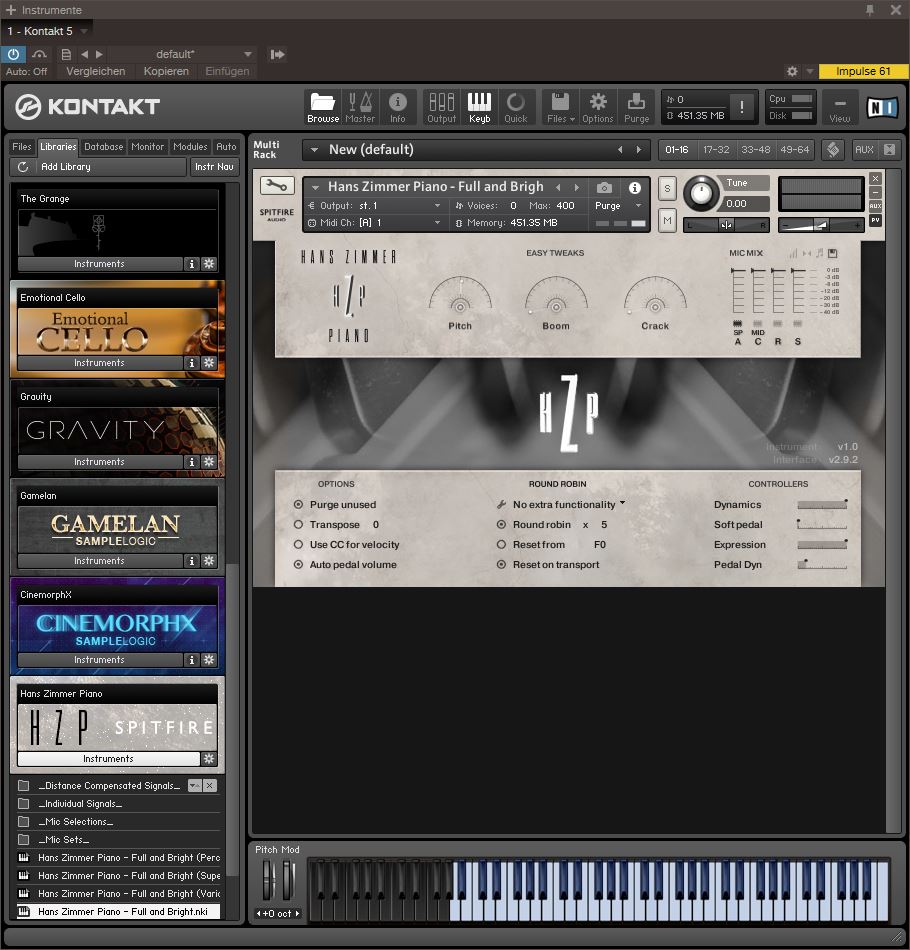Open Gravity library info button

[x=191, y=462]
